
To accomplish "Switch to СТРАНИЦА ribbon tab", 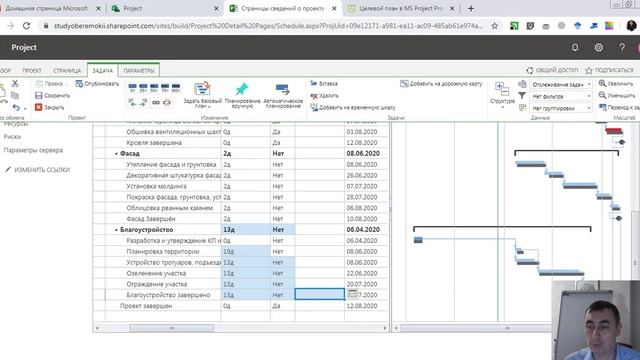I will [x=67, y=71].
